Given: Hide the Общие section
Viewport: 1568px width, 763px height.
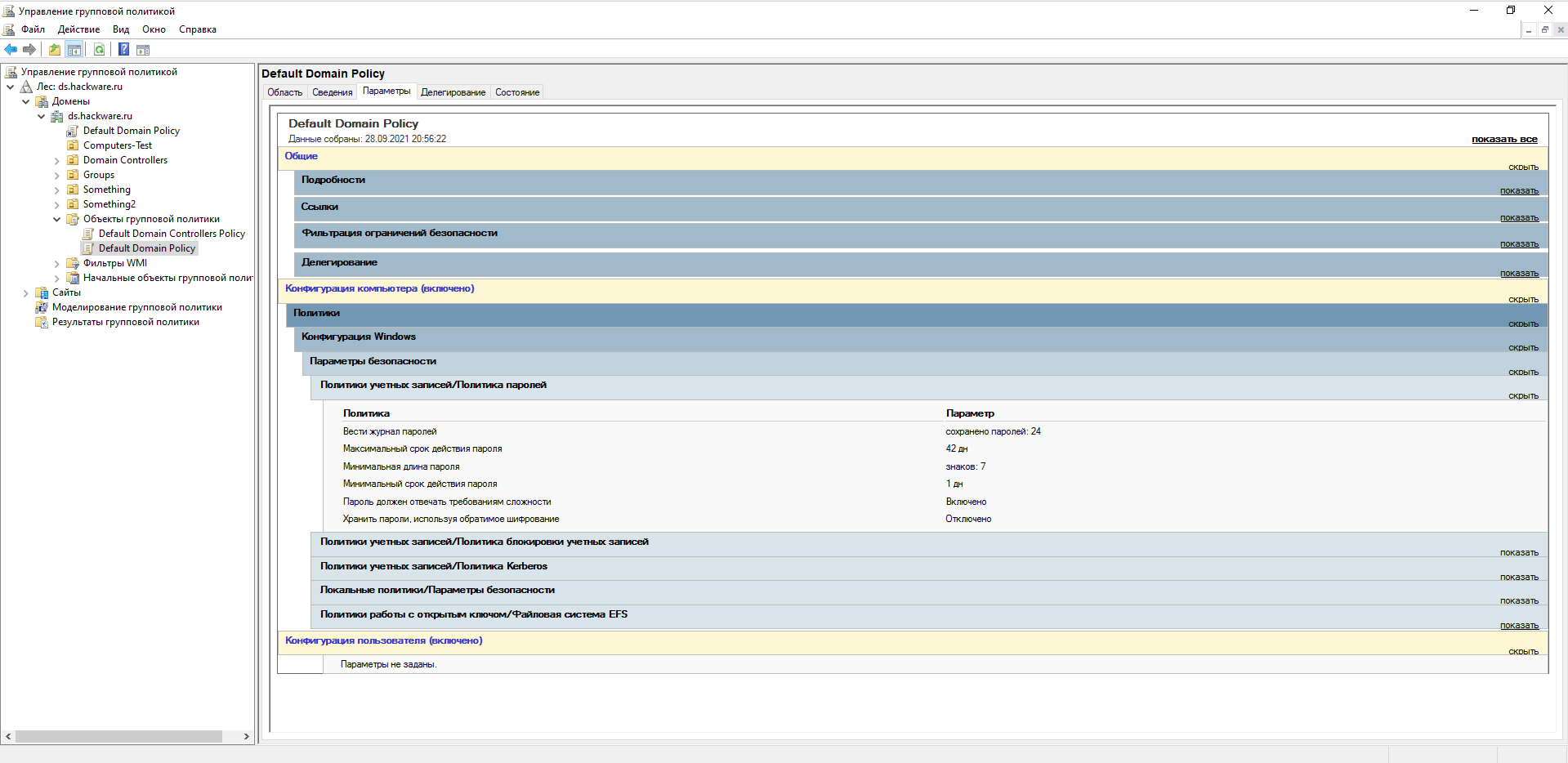Looking at the screenshot, I should (x=1522, y=167).
